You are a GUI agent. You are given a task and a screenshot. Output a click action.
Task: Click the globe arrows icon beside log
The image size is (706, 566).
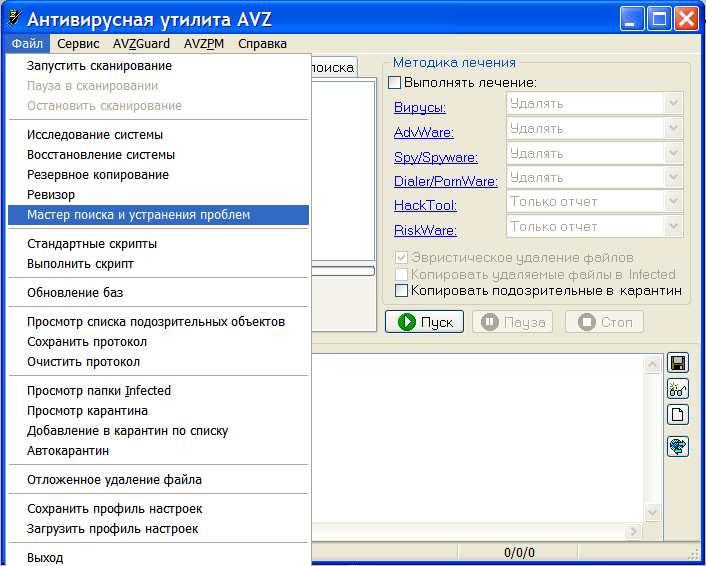678,446
